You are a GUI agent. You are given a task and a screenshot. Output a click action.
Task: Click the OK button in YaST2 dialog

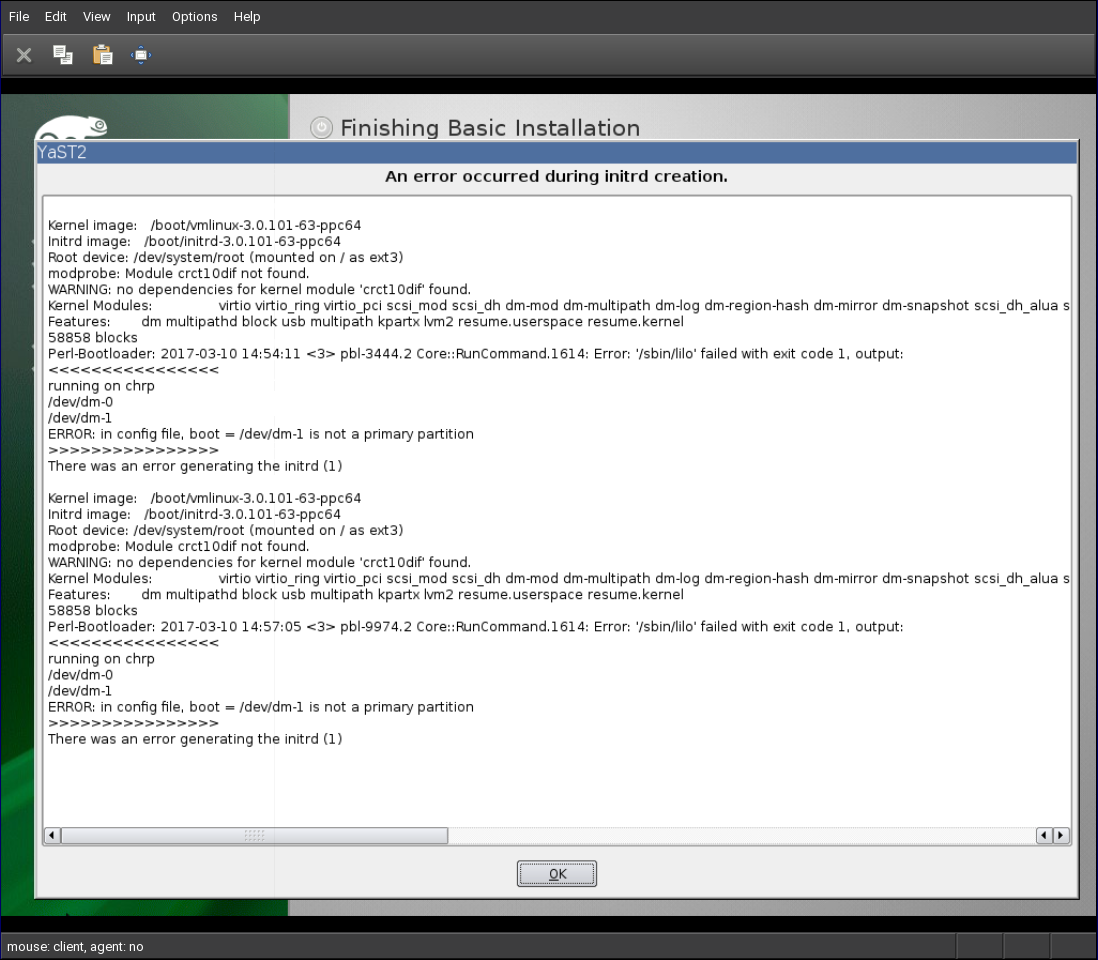[x=557, y=874]
